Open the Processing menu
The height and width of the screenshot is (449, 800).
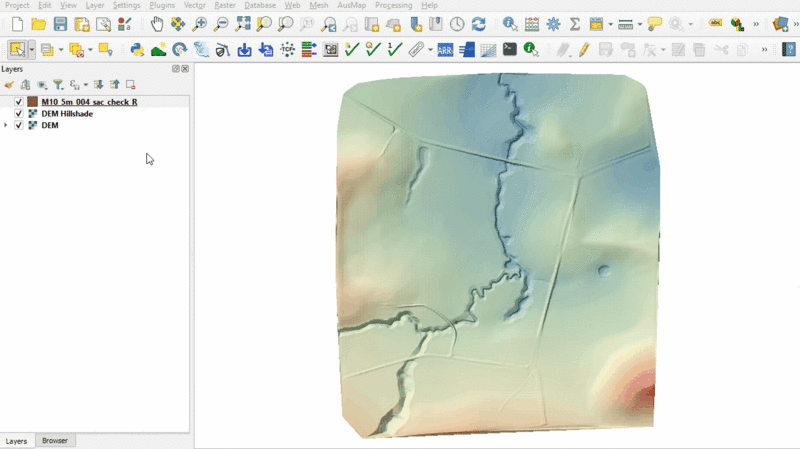coord(393,5)
